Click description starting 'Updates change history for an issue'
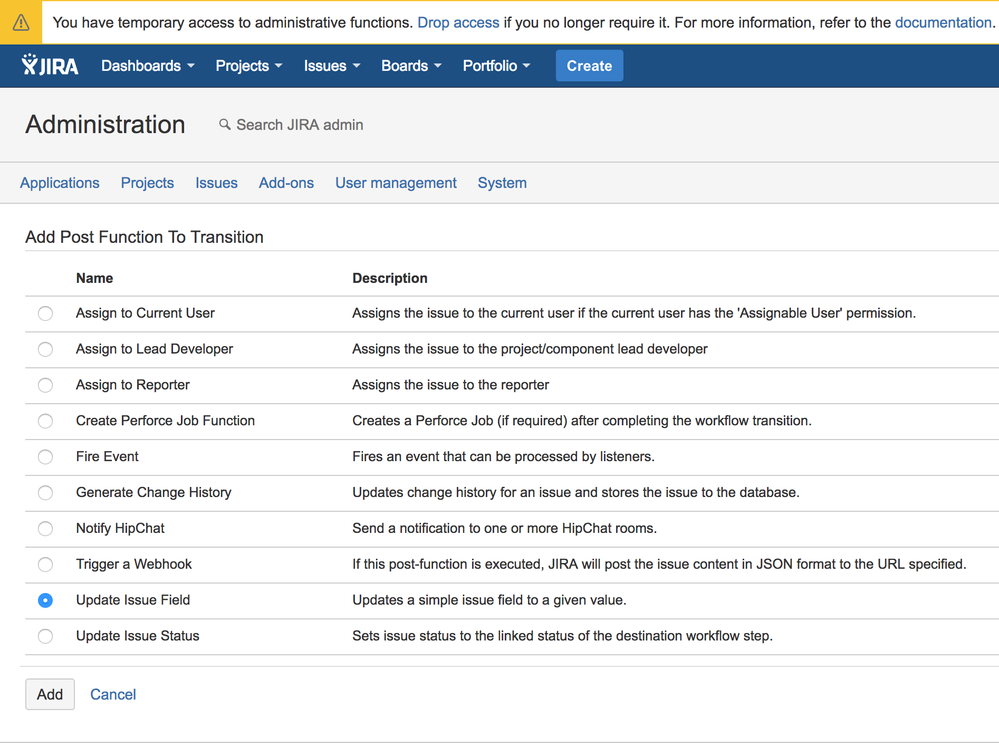This screenshot has height=743, width=999. 576,493
